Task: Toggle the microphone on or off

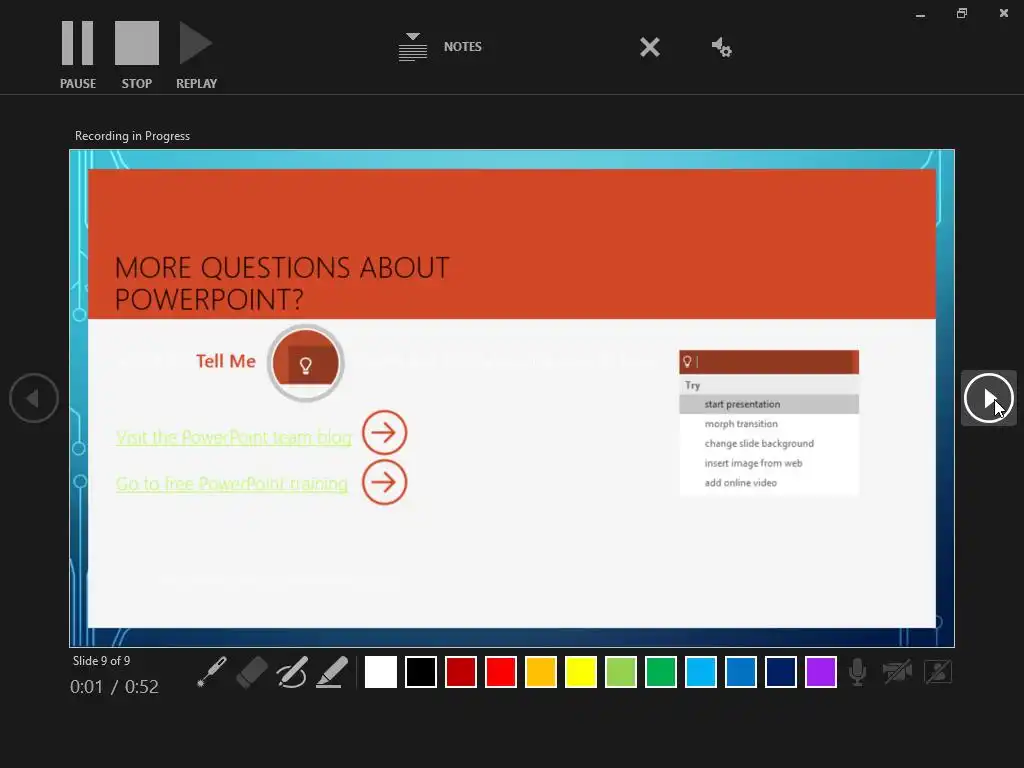Action: (x=857, y=672)
